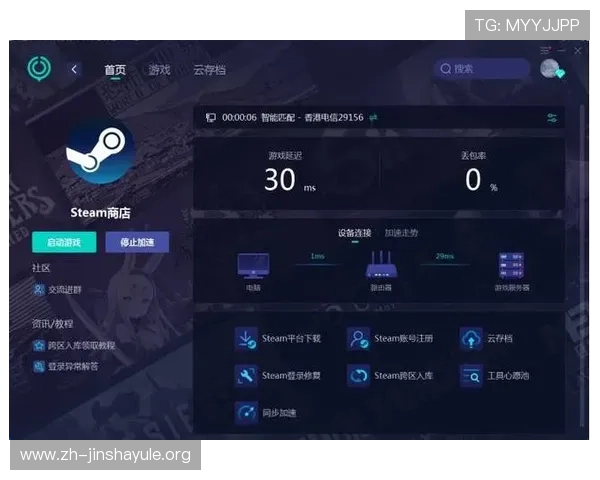Click the 电脑 computer icon
Viewport: 600px width, 480px height.
click(253, 265)
